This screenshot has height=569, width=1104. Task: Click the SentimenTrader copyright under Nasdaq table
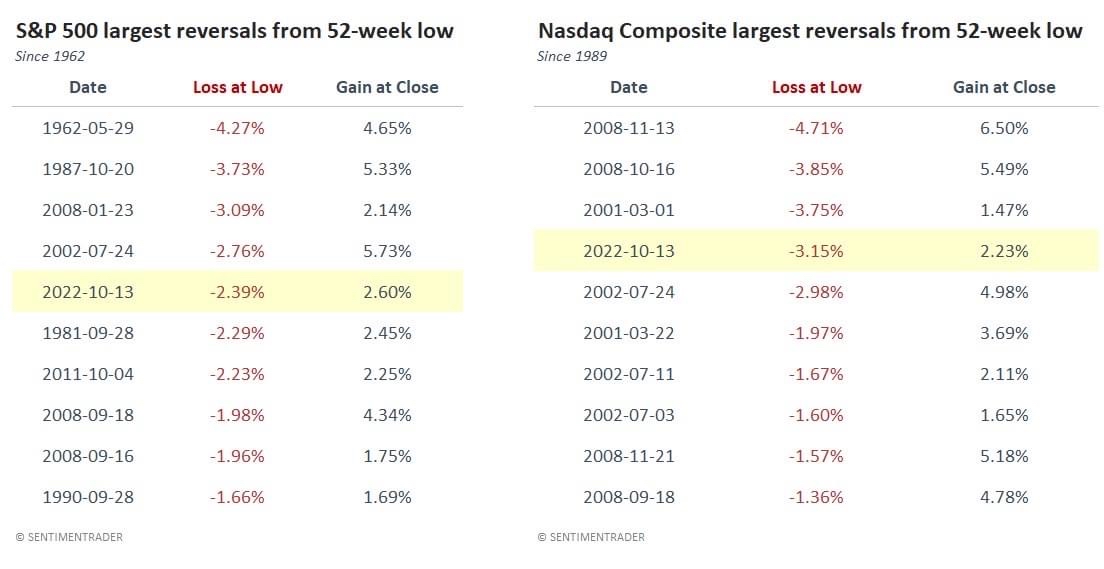tap(591, 537)
